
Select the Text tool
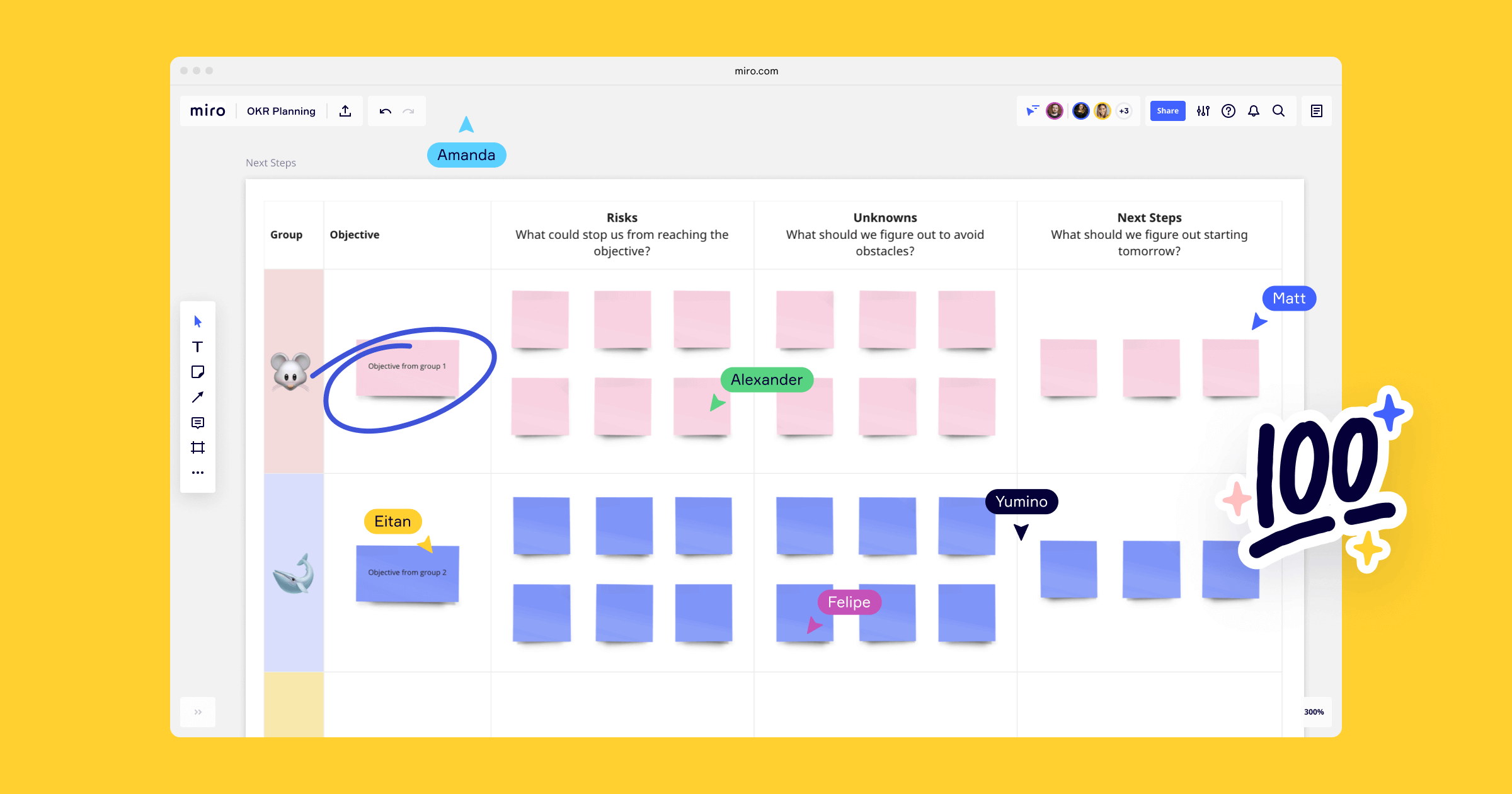tap(198, 347)
